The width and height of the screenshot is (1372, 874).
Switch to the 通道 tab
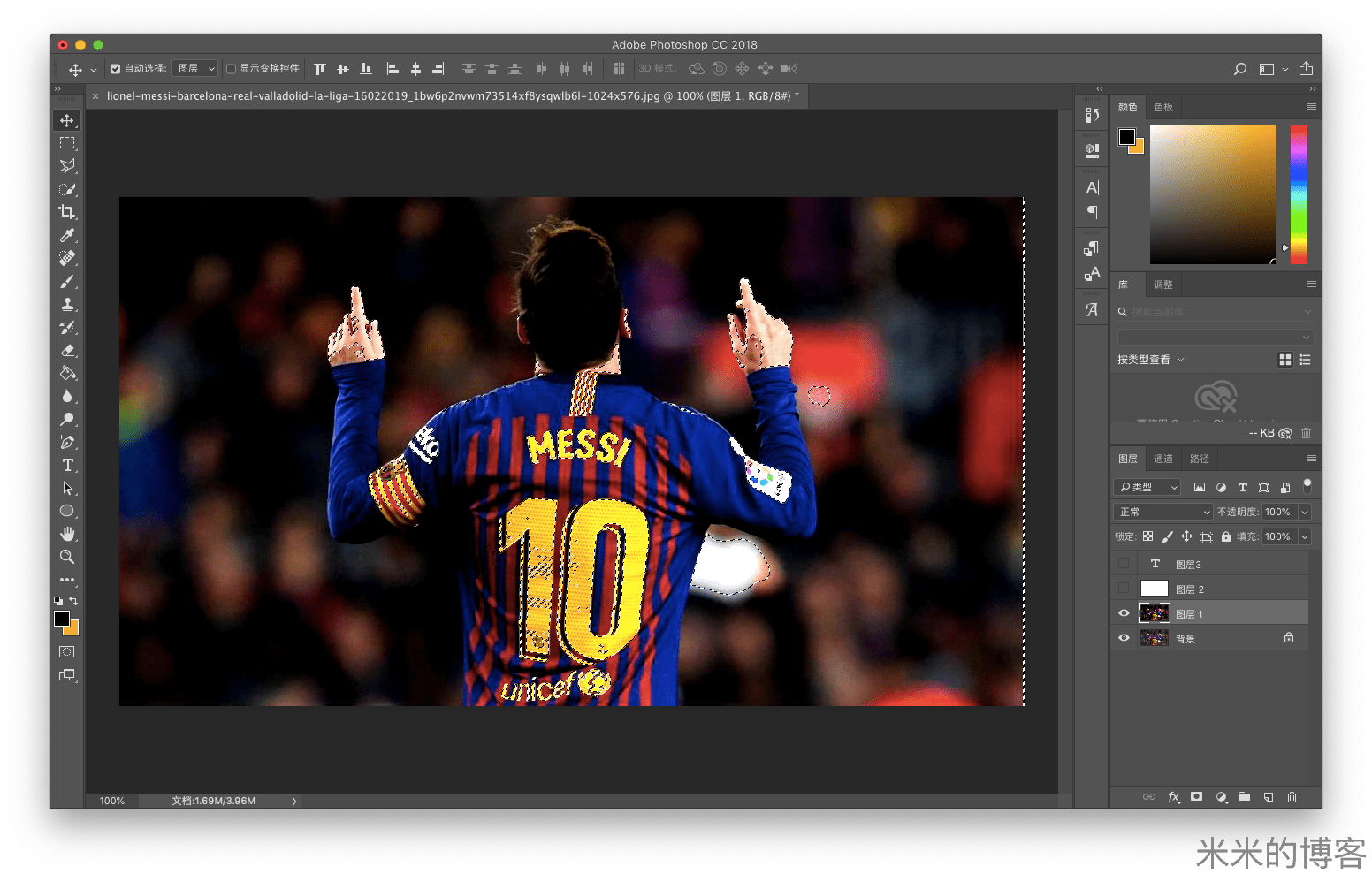click(1163, 459)
